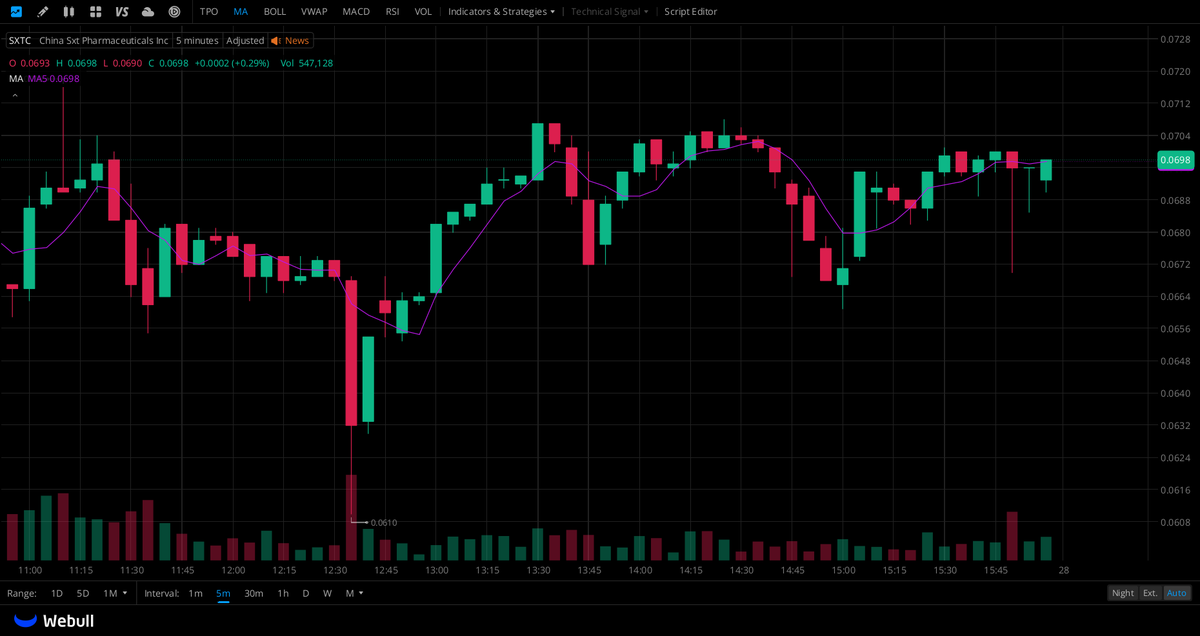Toggle the VOL indicator
Viewport: 1200px width, 636px height.
(x=423, y=12)
